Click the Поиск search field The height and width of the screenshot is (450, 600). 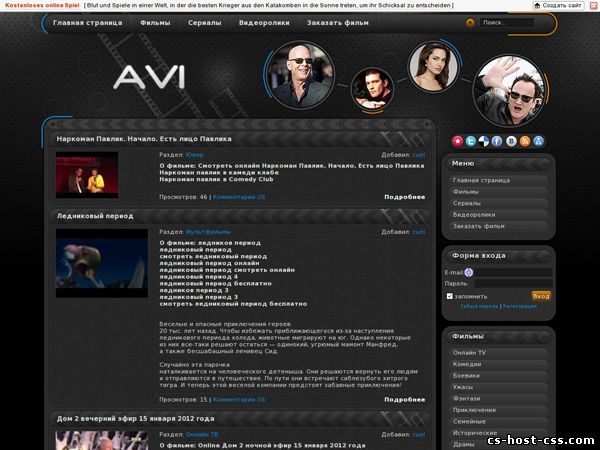(507, 23)
